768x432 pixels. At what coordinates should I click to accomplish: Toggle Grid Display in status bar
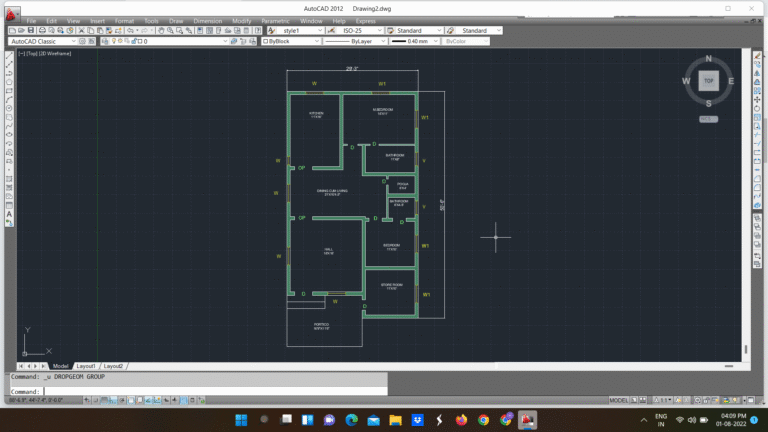tap(104, 400)
